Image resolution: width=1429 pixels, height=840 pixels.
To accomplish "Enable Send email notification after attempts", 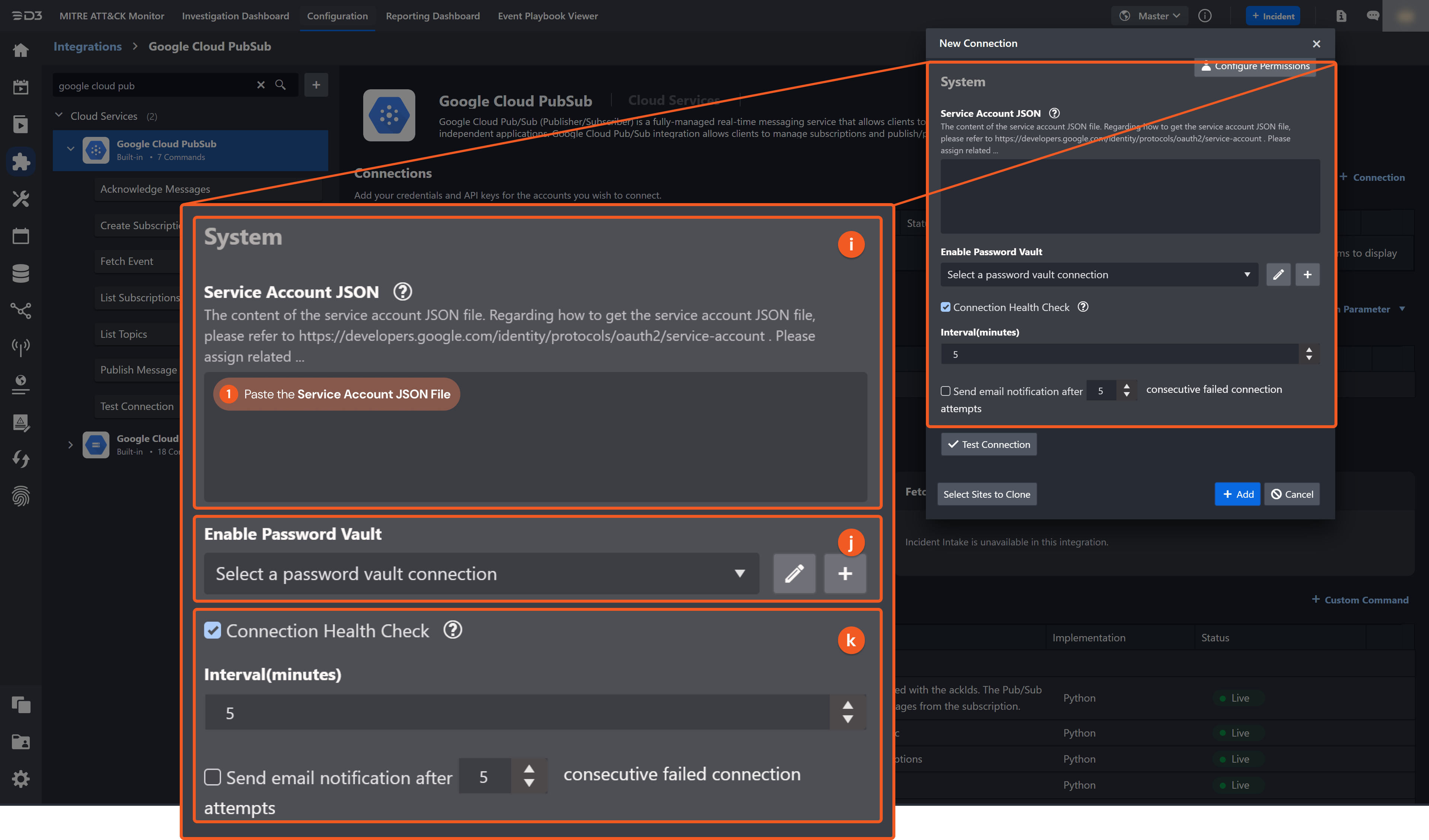I will click(212, 778).
